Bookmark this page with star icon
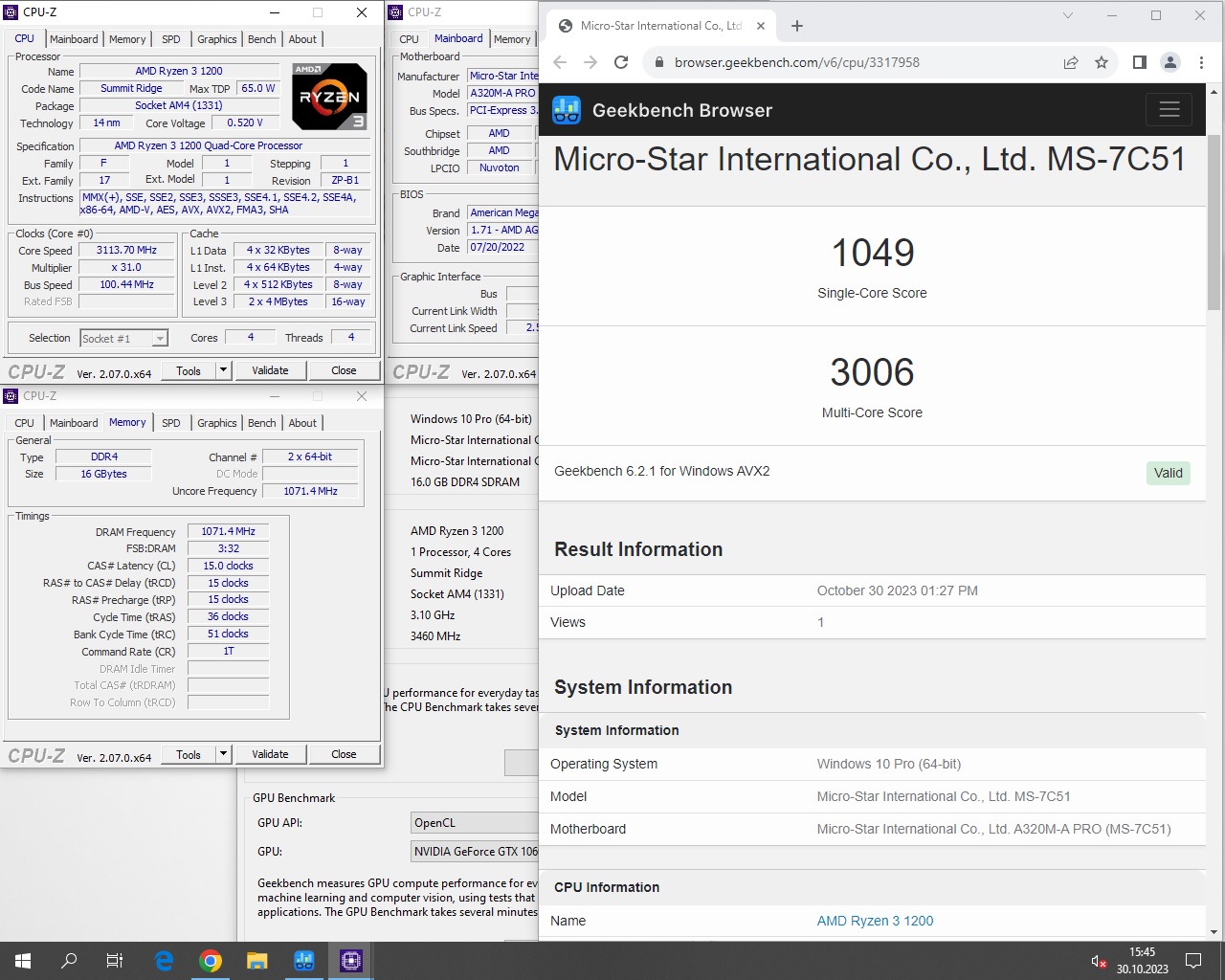Image resolution: width=1225 pixels, height=980 pixels. point(1102,62)
